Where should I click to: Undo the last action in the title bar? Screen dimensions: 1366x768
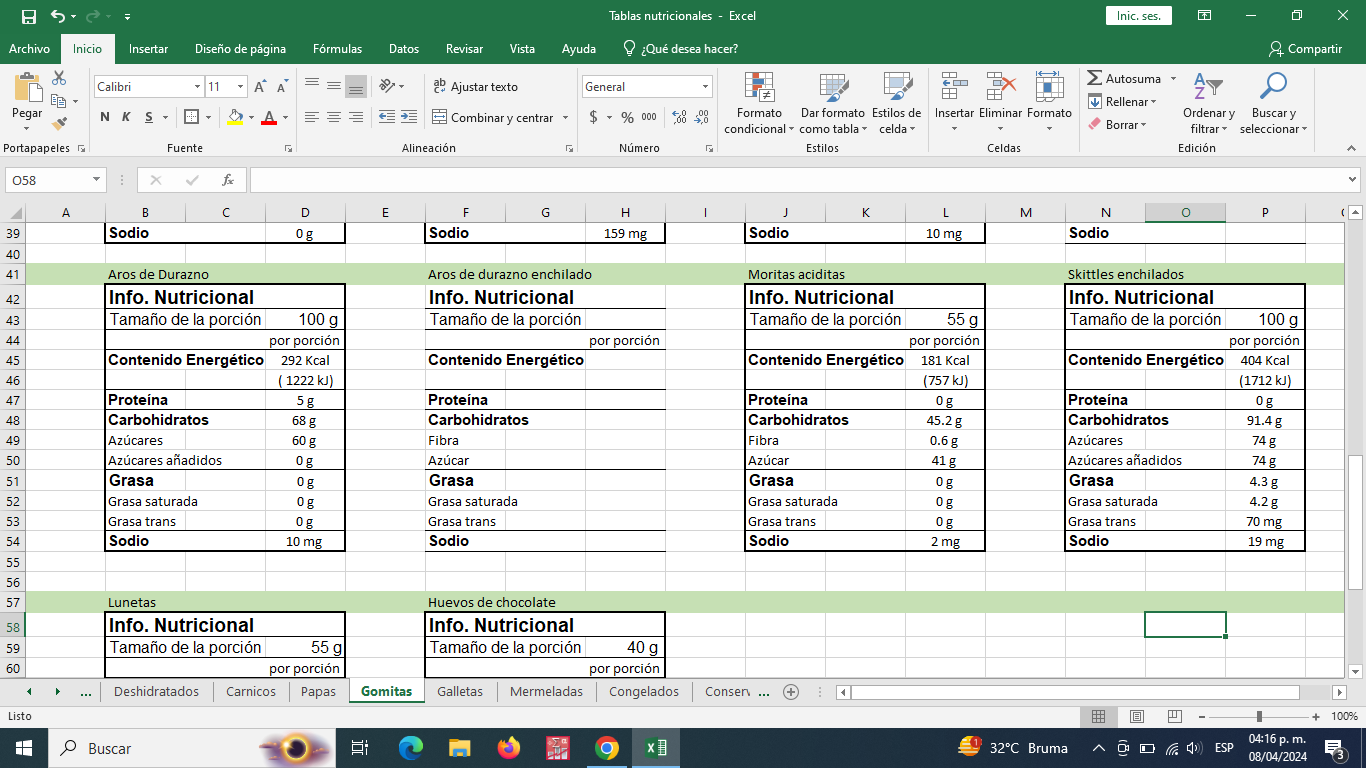point(58,16)
